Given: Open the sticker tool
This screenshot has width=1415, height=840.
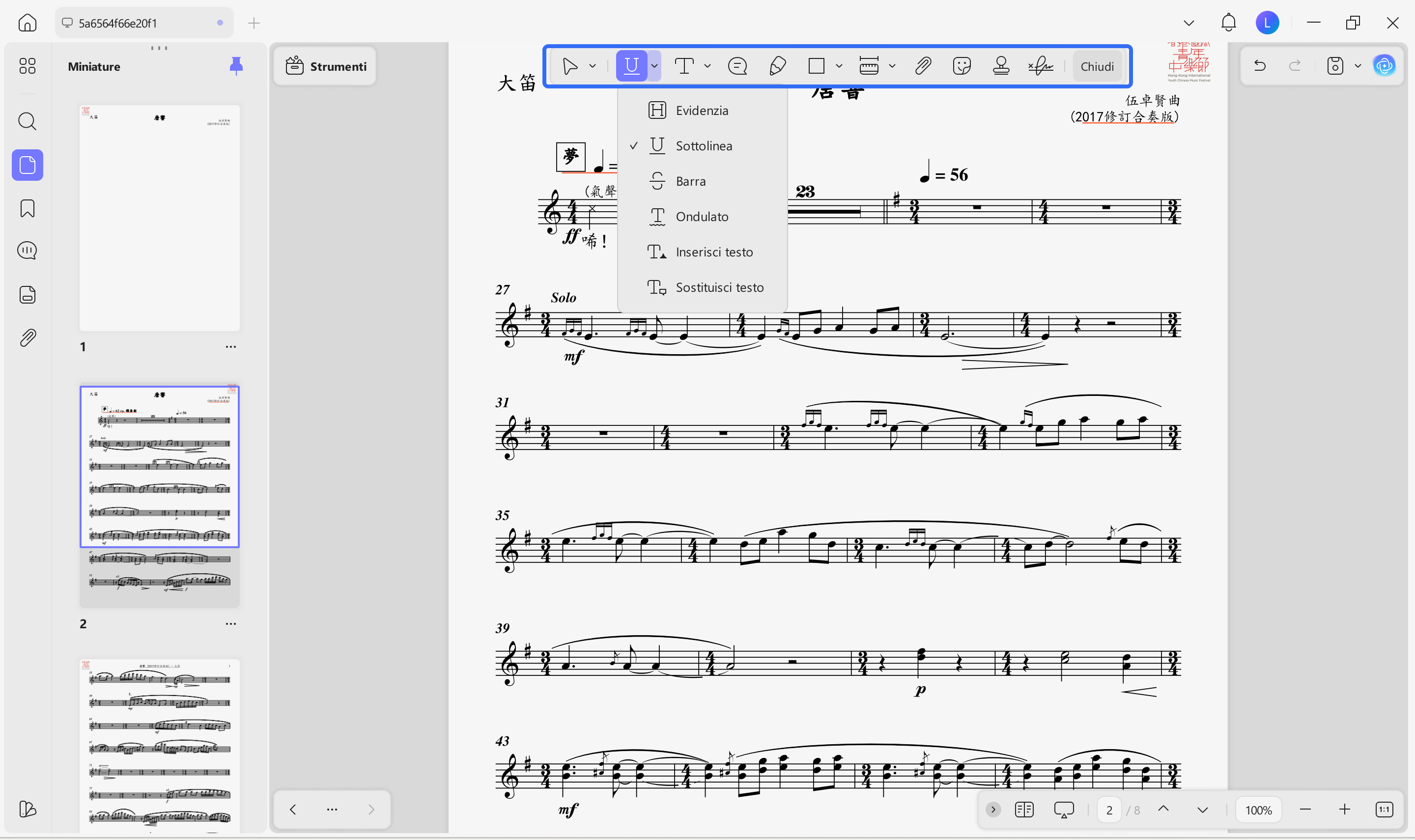Looking at the screenshot, I should pos(962,66).
